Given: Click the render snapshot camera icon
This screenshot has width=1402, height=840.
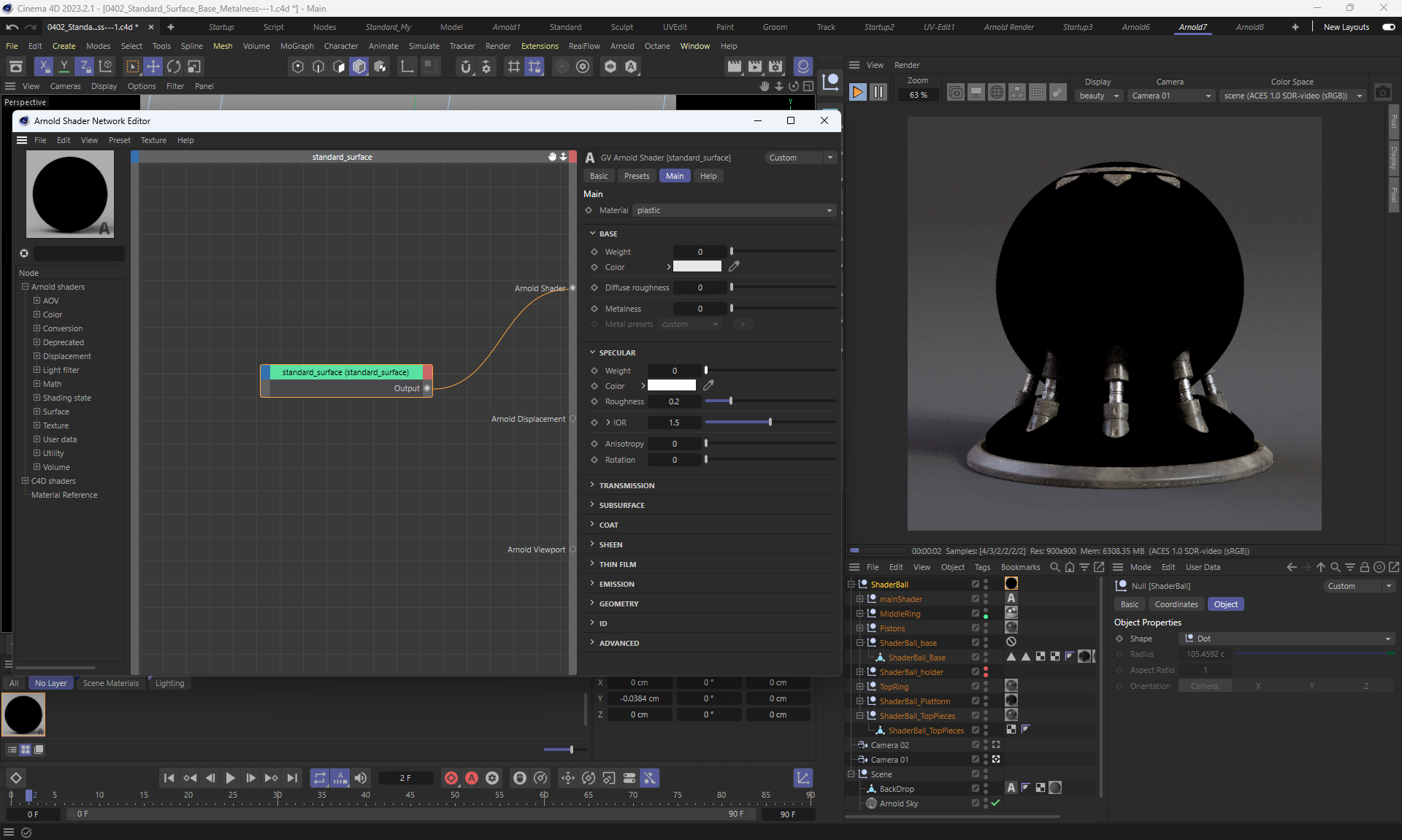Looking at the screenshot, I should [1382, 93].
